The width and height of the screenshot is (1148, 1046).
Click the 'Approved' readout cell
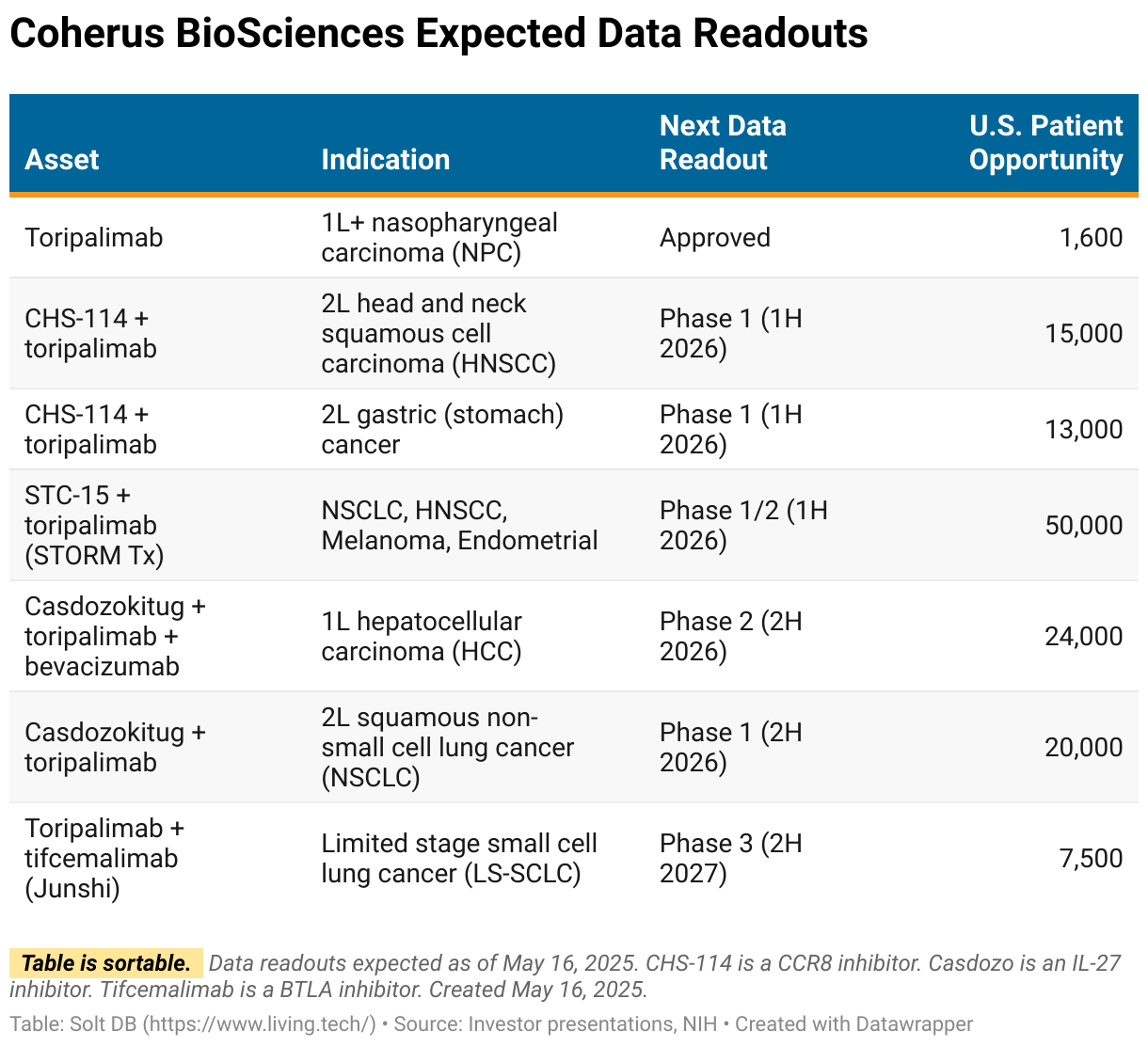715,238
